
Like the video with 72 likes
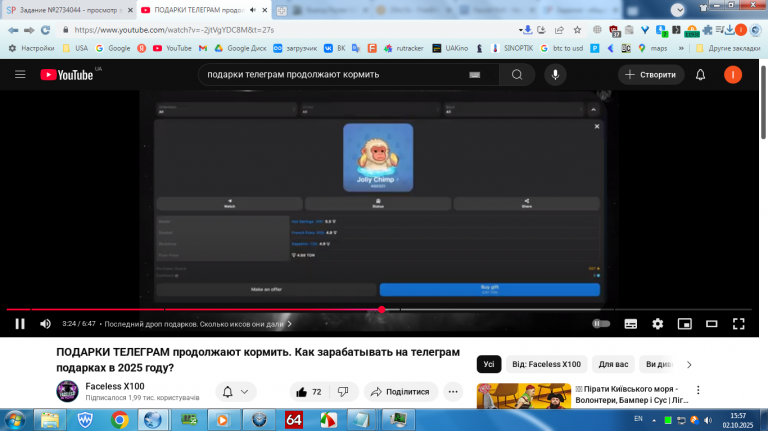click(309, 392)
